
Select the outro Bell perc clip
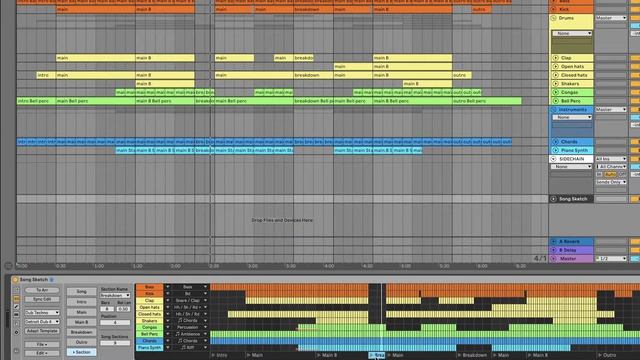[x=487, y=101]
